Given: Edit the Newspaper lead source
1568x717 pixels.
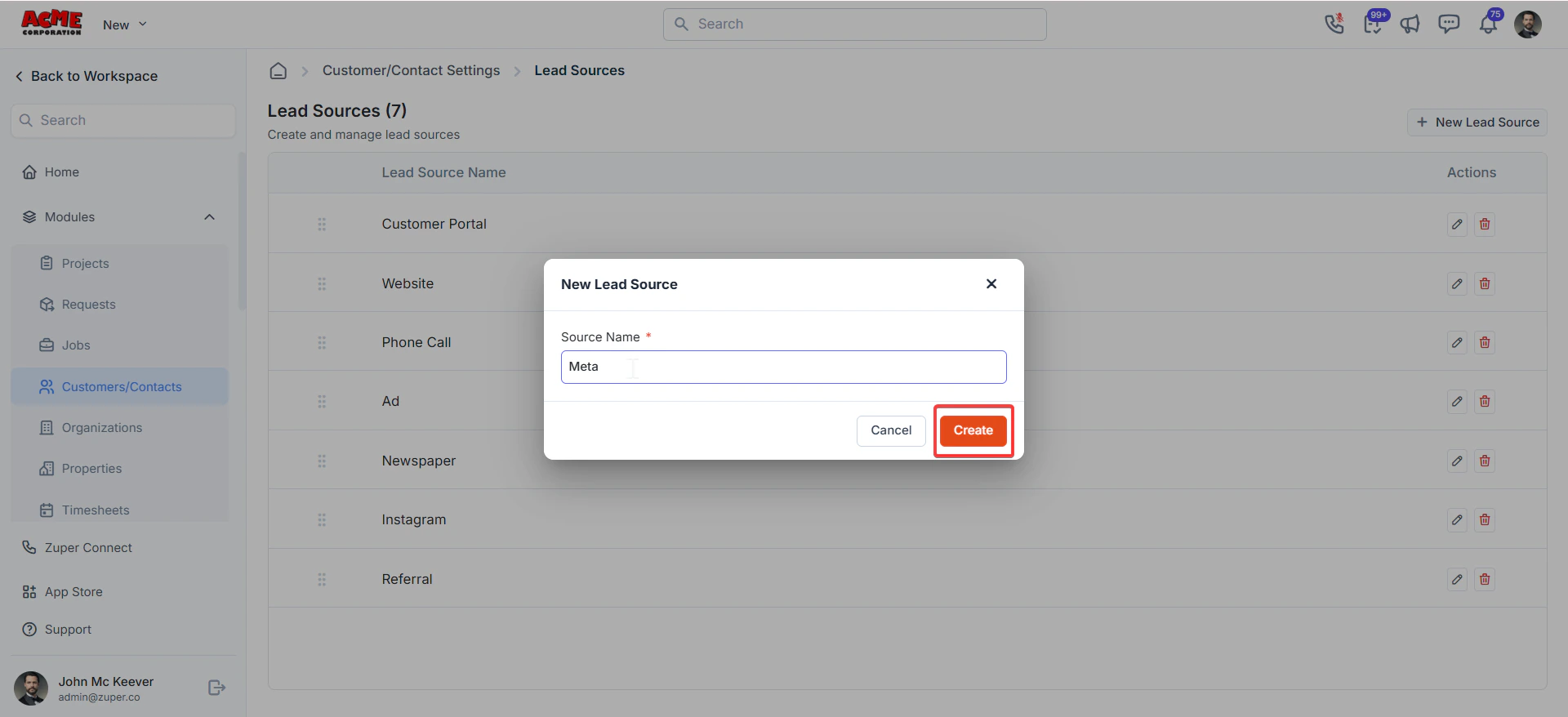Looking at the screenshot, I should [1457, 461].
